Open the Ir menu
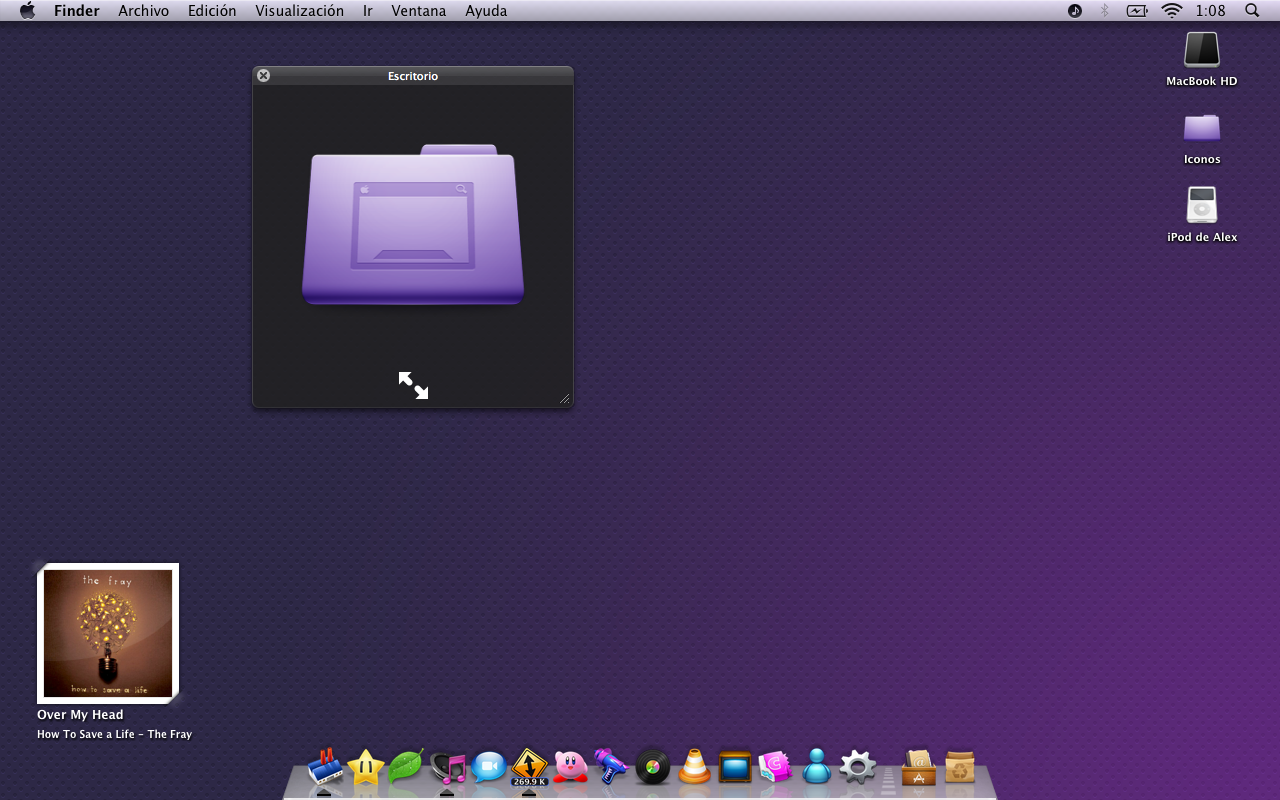 pos(368,11)
